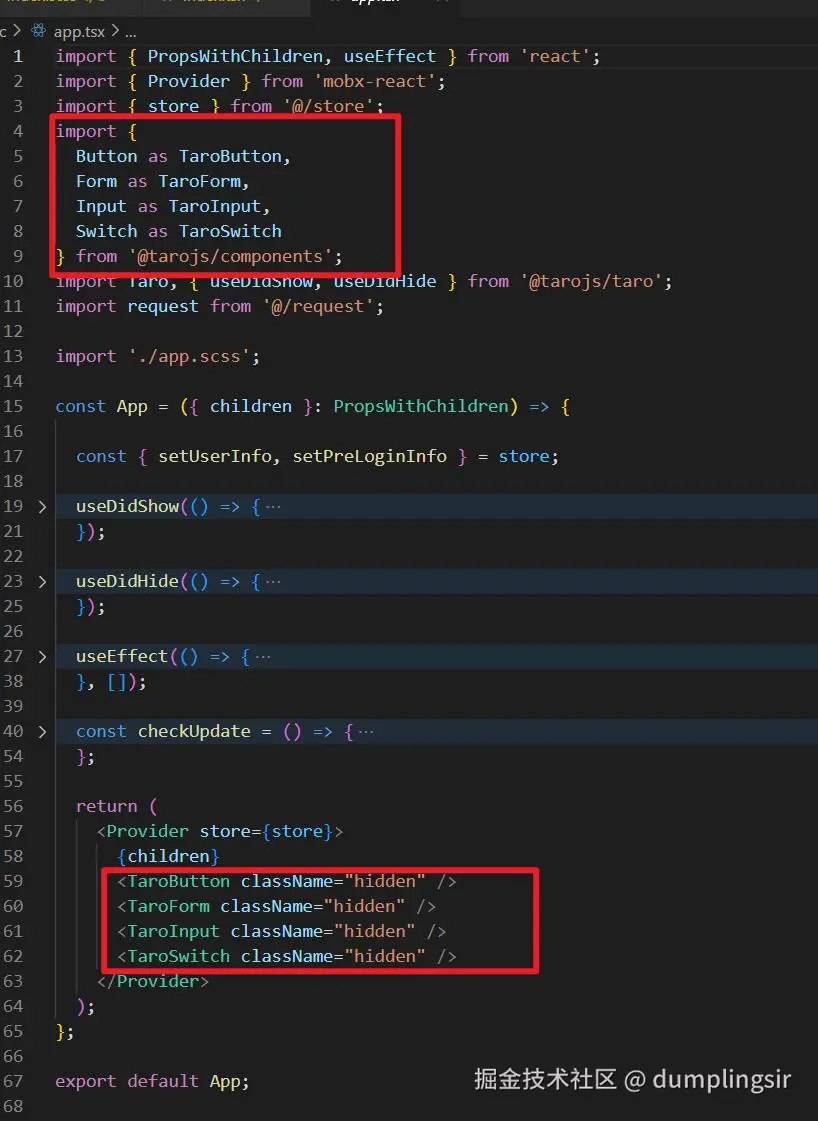
Task: Click the 'useDidHide' call on line 23
Action: coord(127,581)
